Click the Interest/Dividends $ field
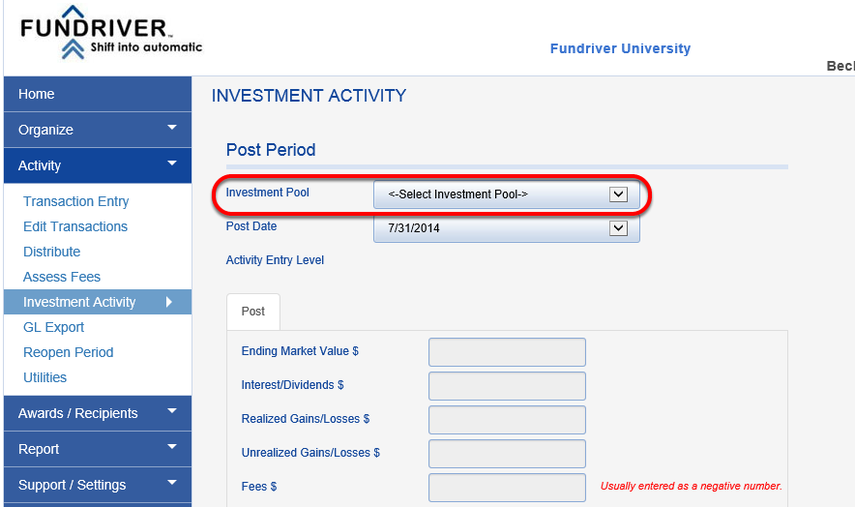 click(x=507, y=386)
